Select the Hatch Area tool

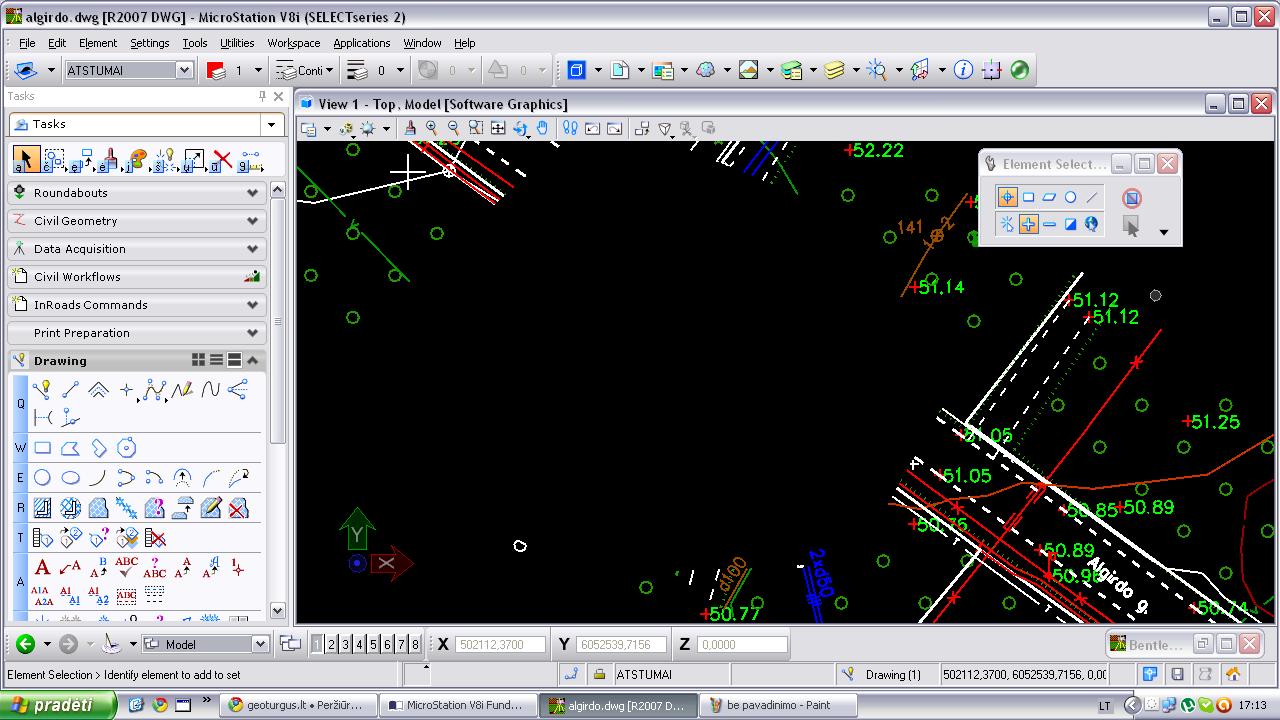(42, 508)
